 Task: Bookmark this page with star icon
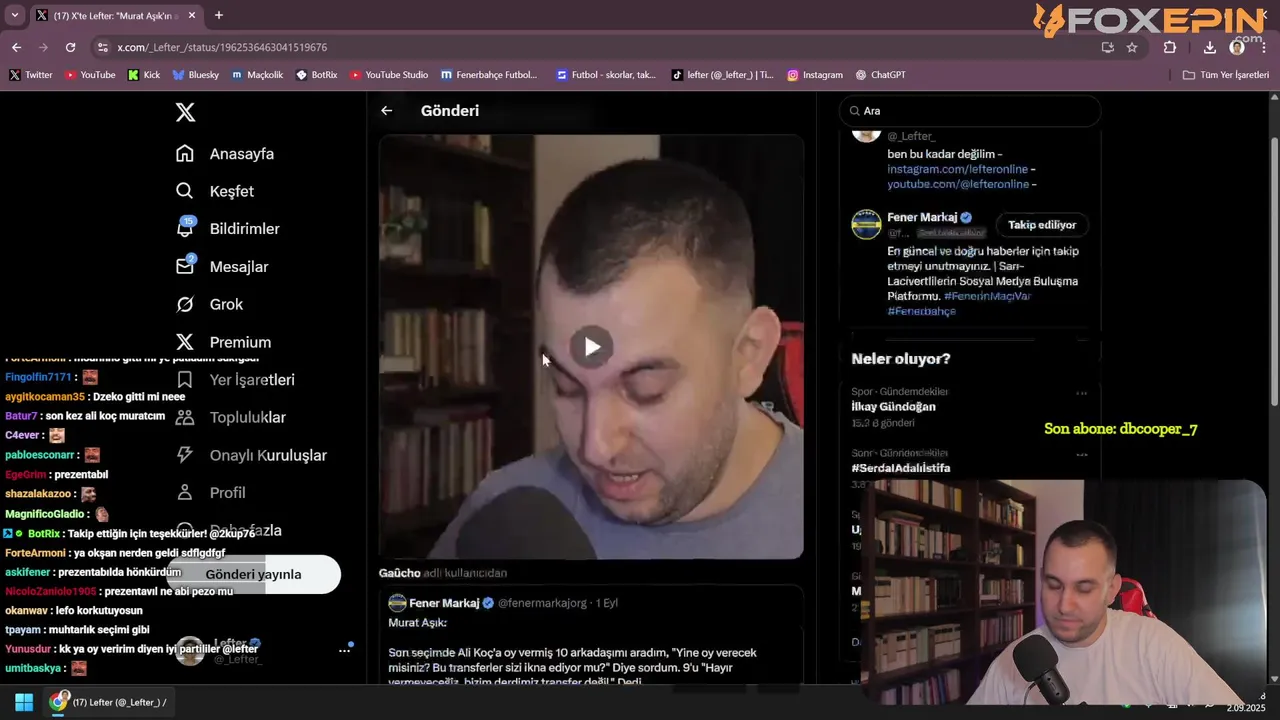pos(1132,47)
